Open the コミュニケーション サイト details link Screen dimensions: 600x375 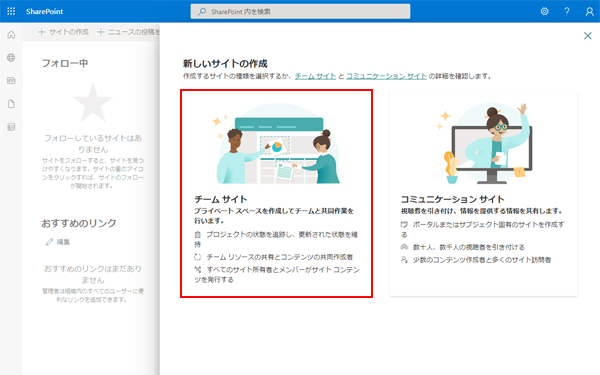click(x=386, y=76)
